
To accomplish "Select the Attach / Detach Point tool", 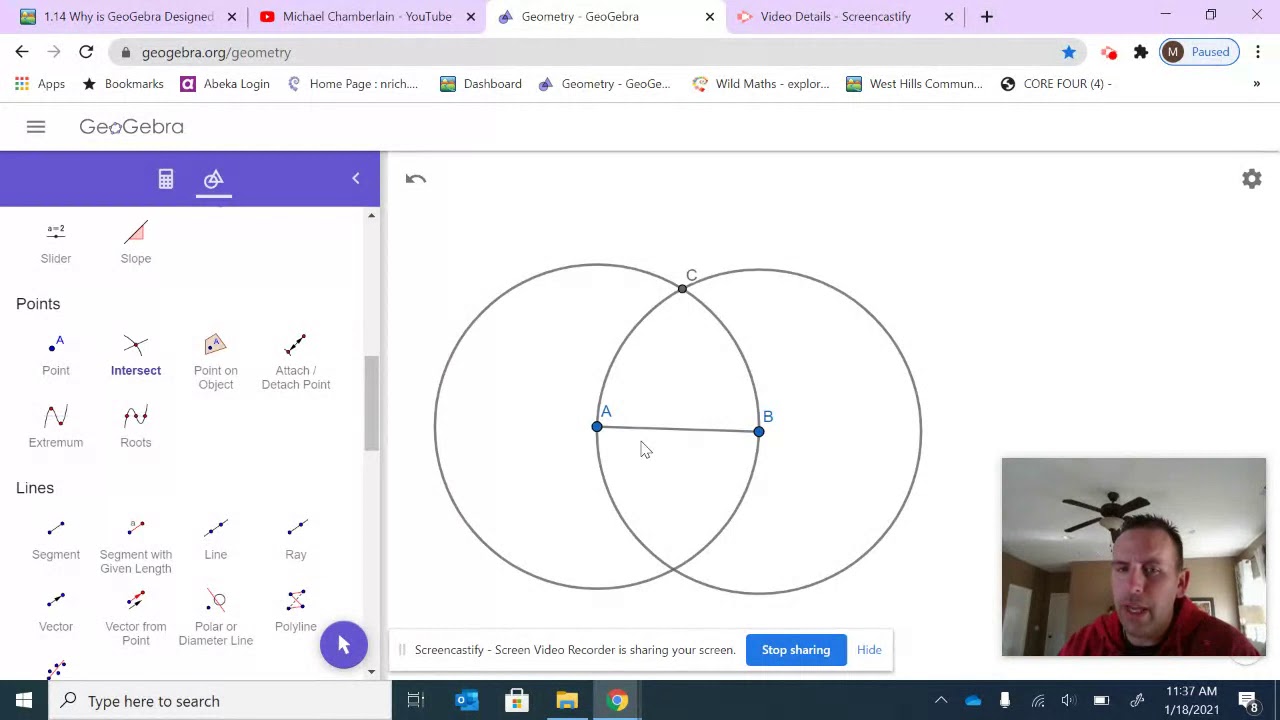I will [296, 362].
